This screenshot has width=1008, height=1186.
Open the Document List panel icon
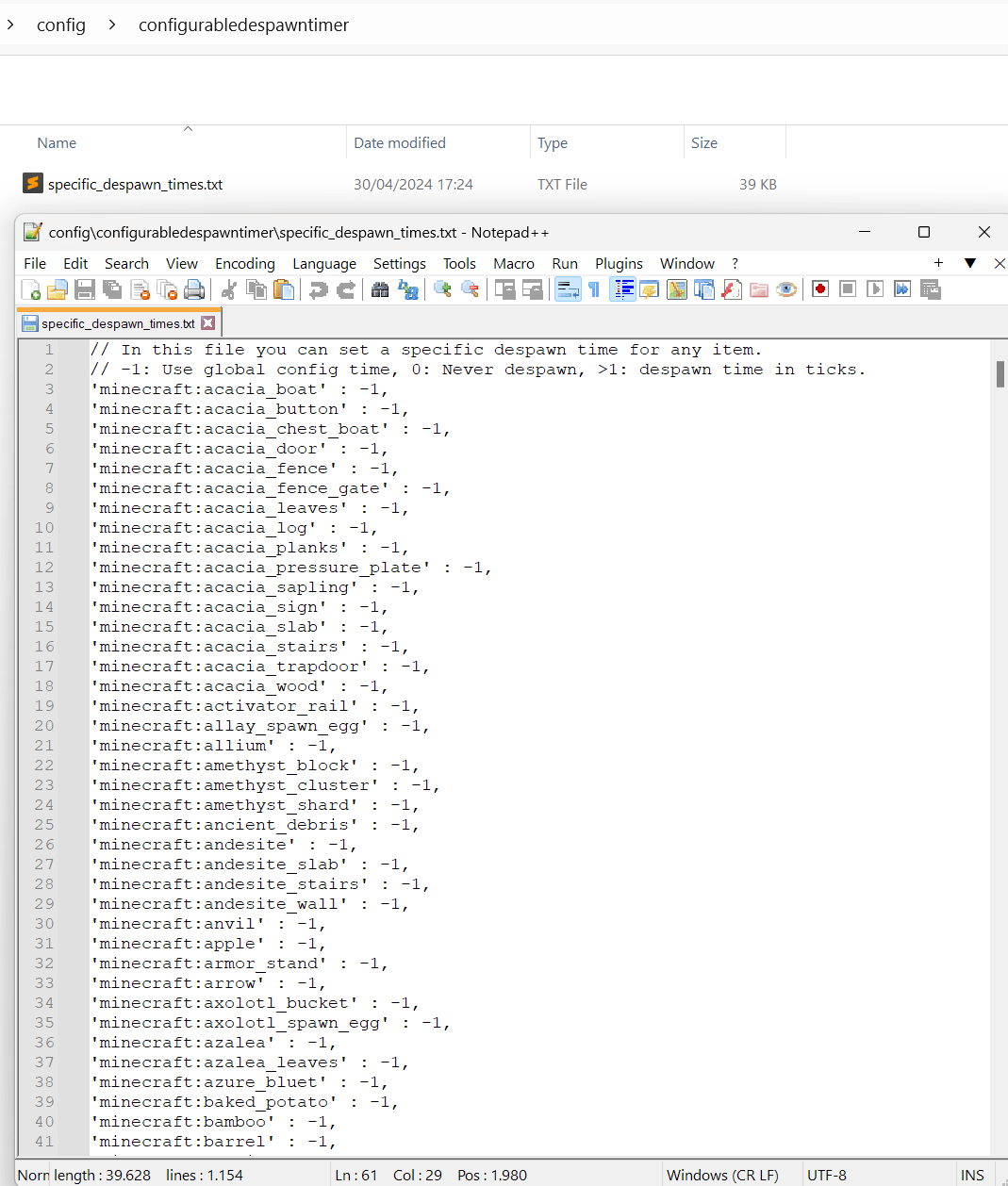click(704, 289)
